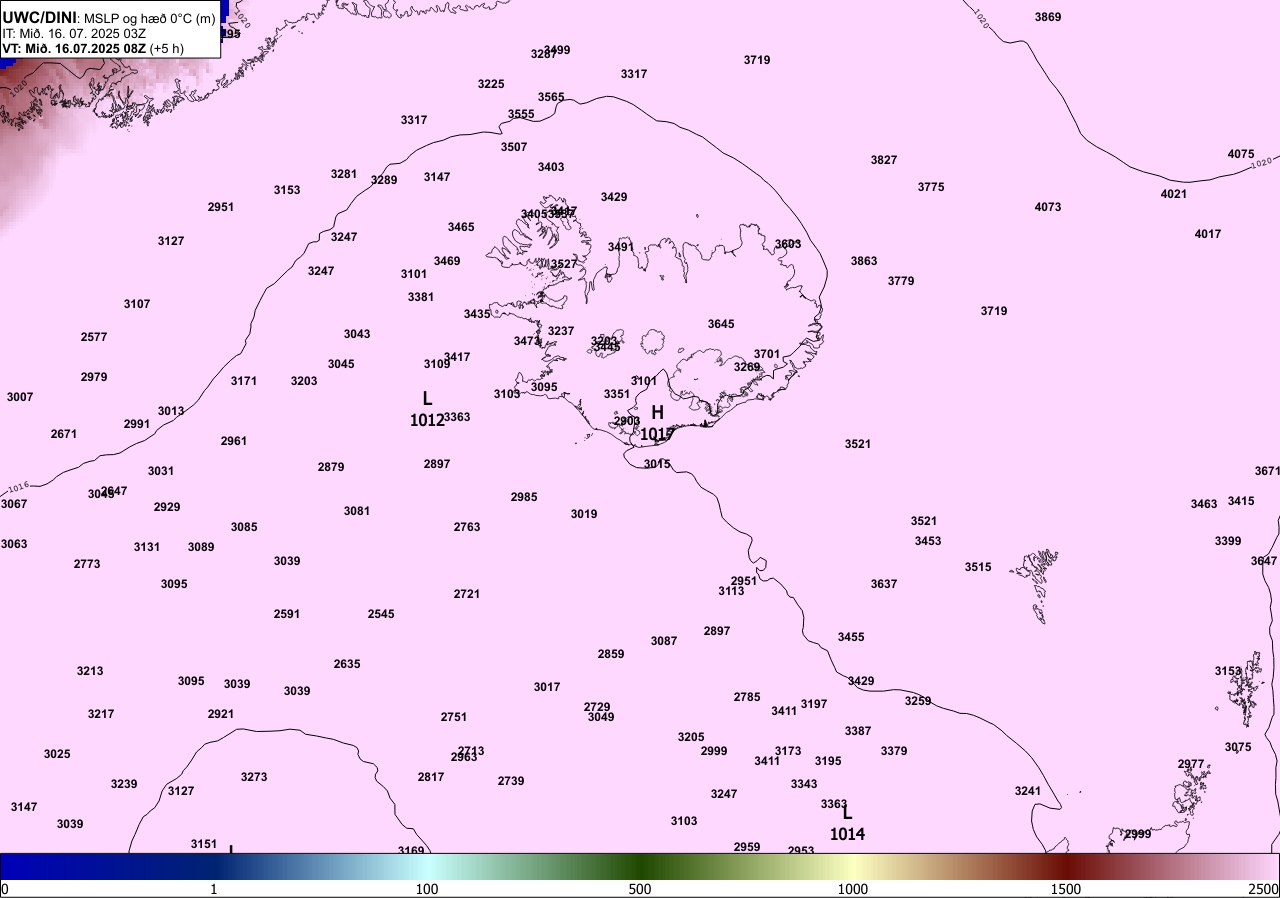Click the value 3869 on the map
1280x898 pixels.
[1048, 17]
